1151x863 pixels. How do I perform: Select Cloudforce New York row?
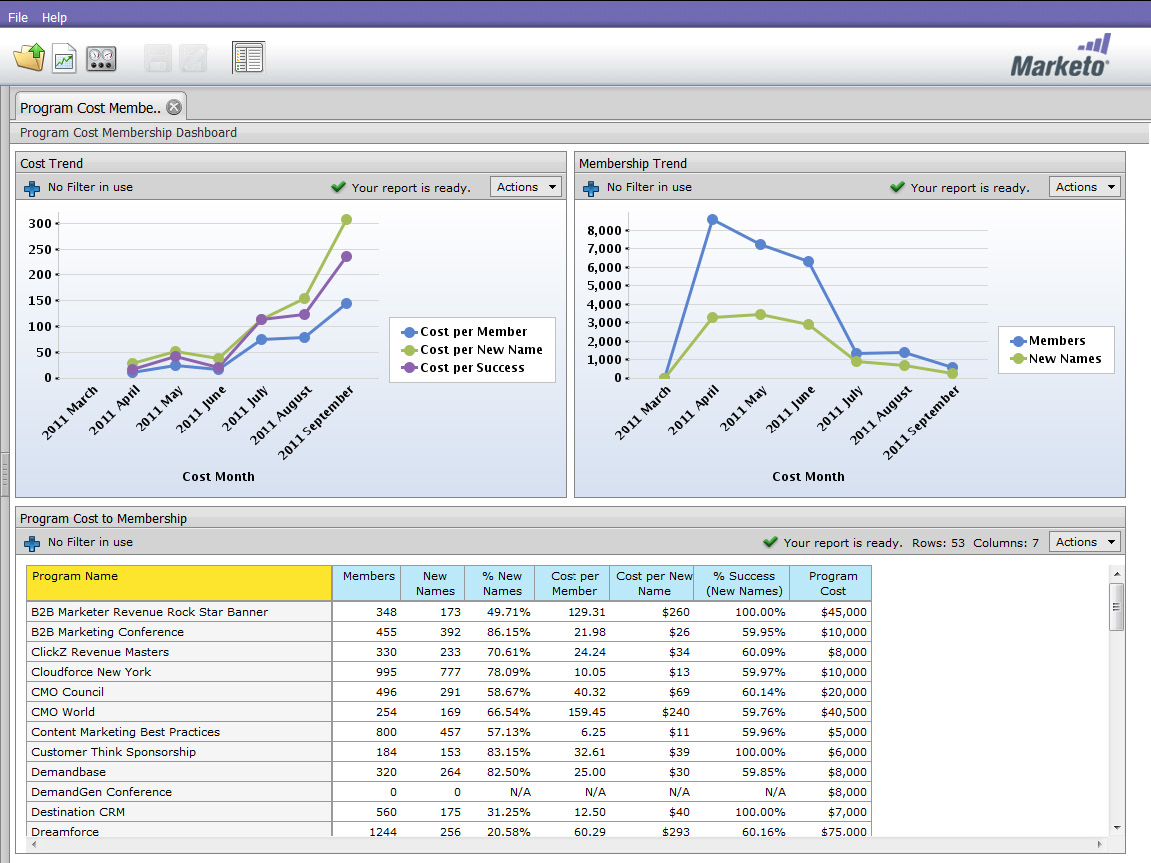(449, 671)
